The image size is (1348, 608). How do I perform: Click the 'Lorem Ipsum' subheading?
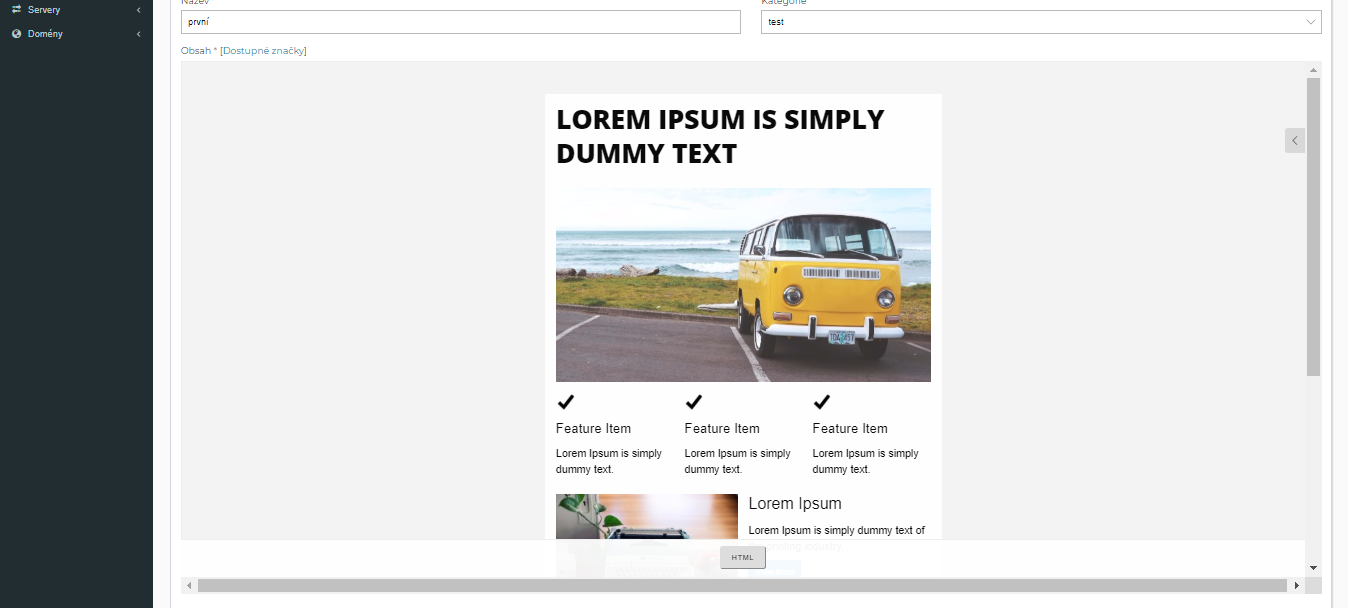pos(795,504)
